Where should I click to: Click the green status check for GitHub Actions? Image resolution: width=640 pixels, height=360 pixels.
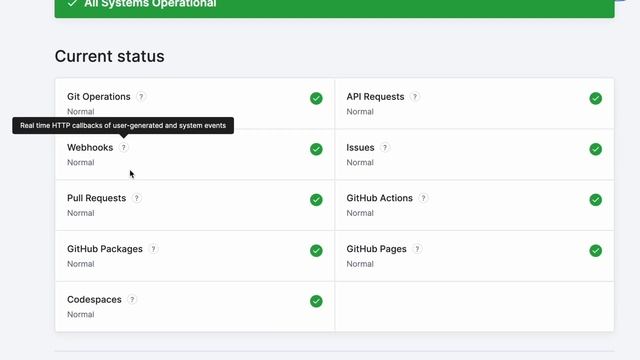tap(596, 200)
